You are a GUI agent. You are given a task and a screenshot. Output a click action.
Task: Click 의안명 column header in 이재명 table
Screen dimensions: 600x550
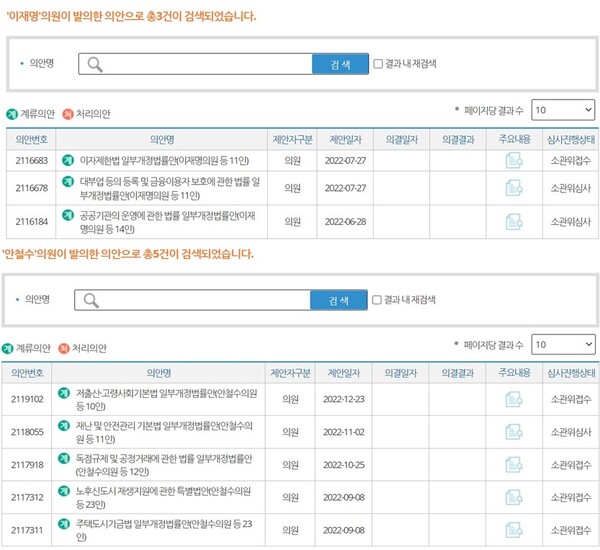tap(162, 139)
